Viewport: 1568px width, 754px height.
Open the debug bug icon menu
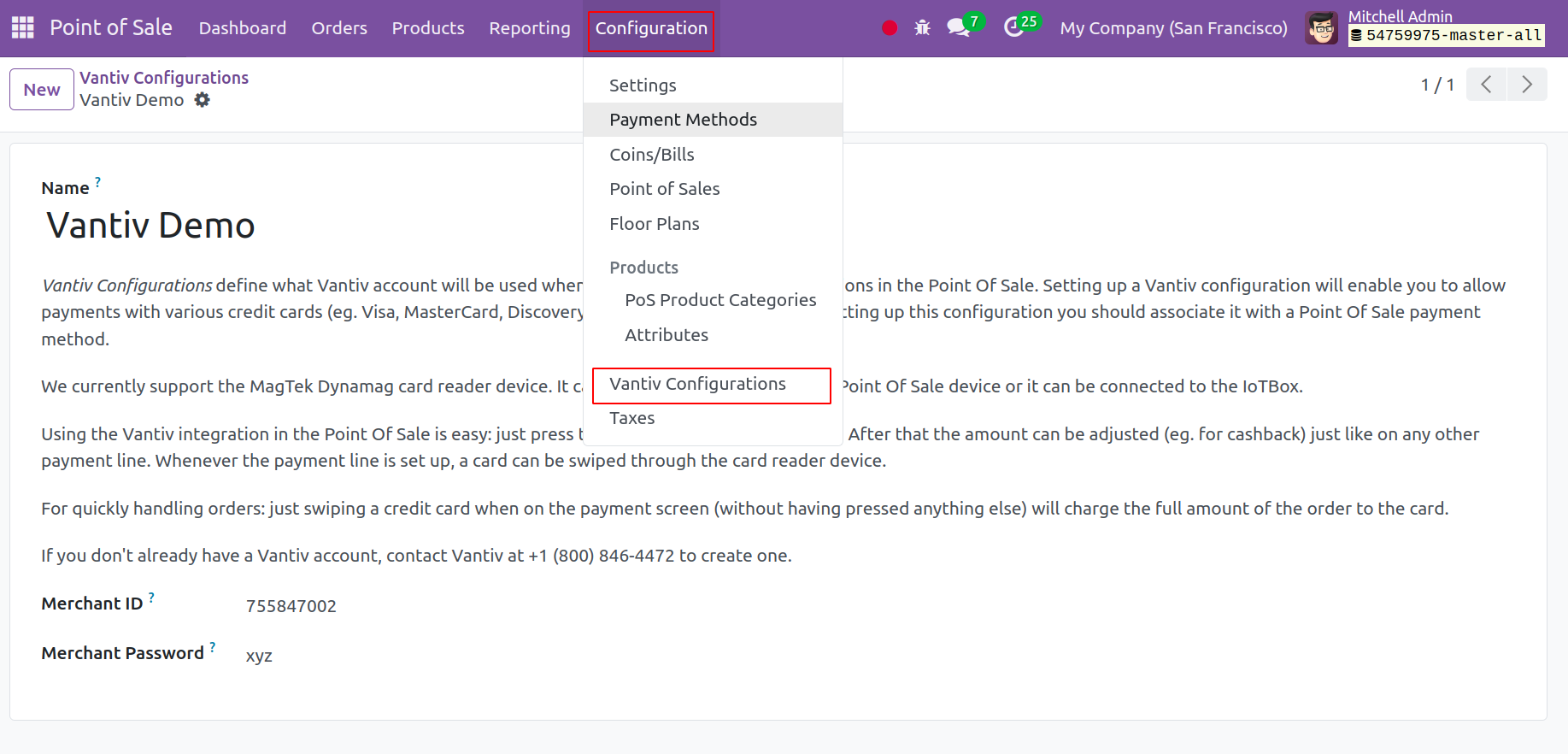click(922, 28)
